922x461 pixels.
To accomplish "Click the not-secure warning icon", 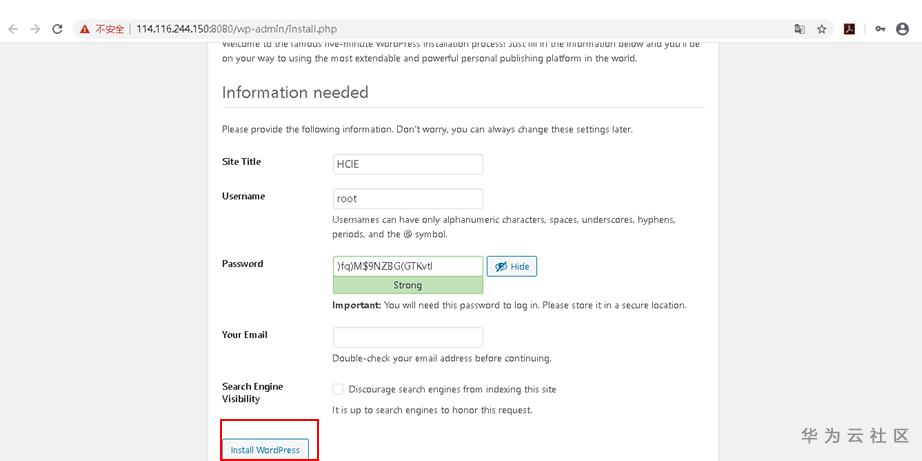I will click(85, 29).
